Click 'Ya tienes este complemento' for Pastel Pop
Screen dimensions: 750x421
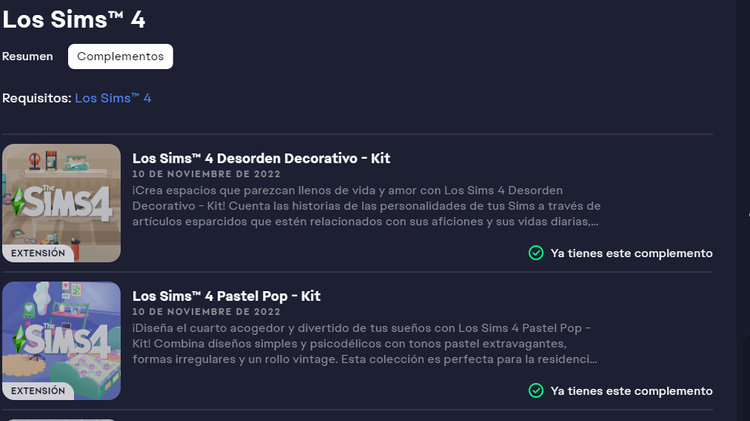tap(631, 391)
